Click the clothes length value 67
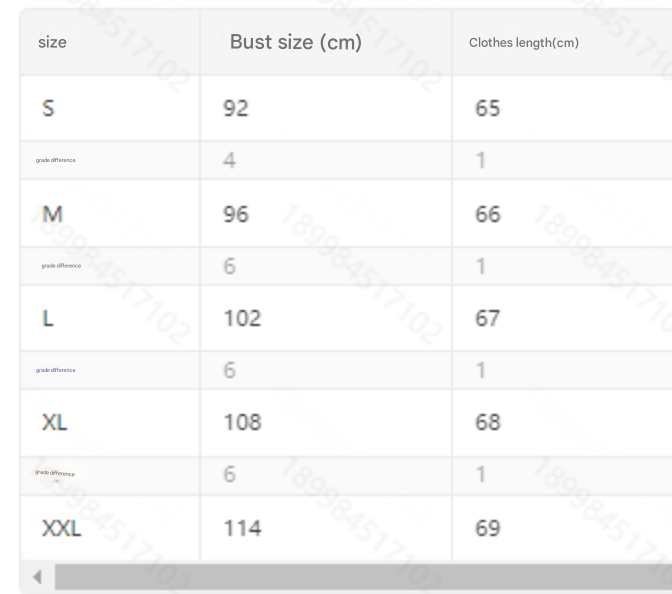672x594 pixels. (x=488, y=318)
